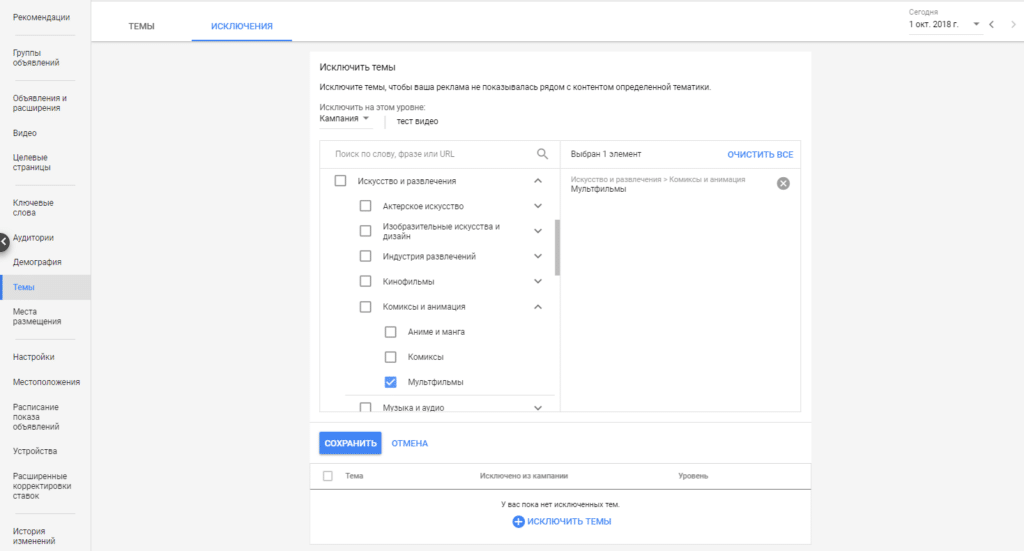Click the СОХРАНИТЬ button

pos(350,443)
